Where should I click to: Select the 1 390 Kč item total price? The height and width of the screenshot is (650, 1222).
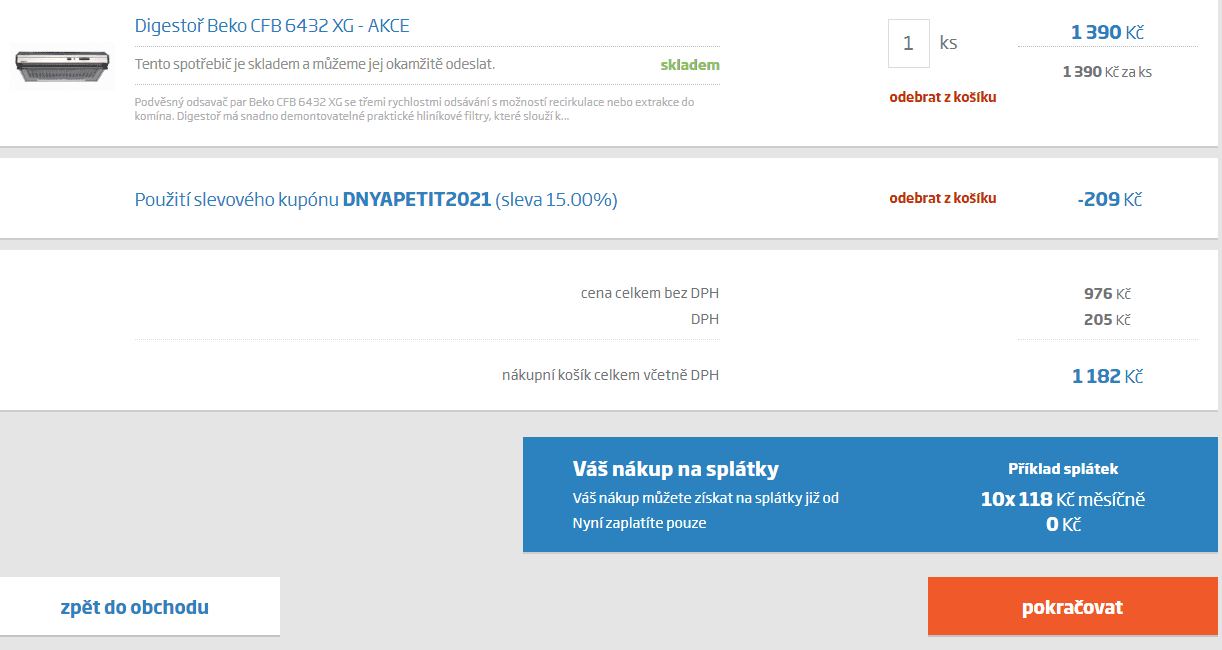1107,32
